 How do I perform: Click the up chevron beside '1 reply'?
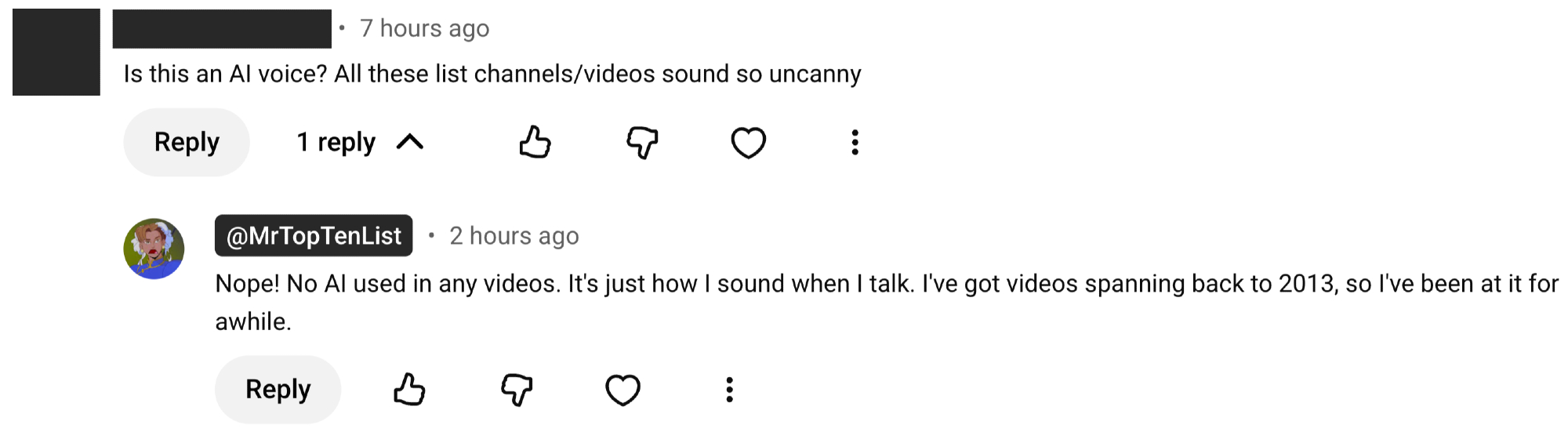pyautogui.click(x=410, y=143)
